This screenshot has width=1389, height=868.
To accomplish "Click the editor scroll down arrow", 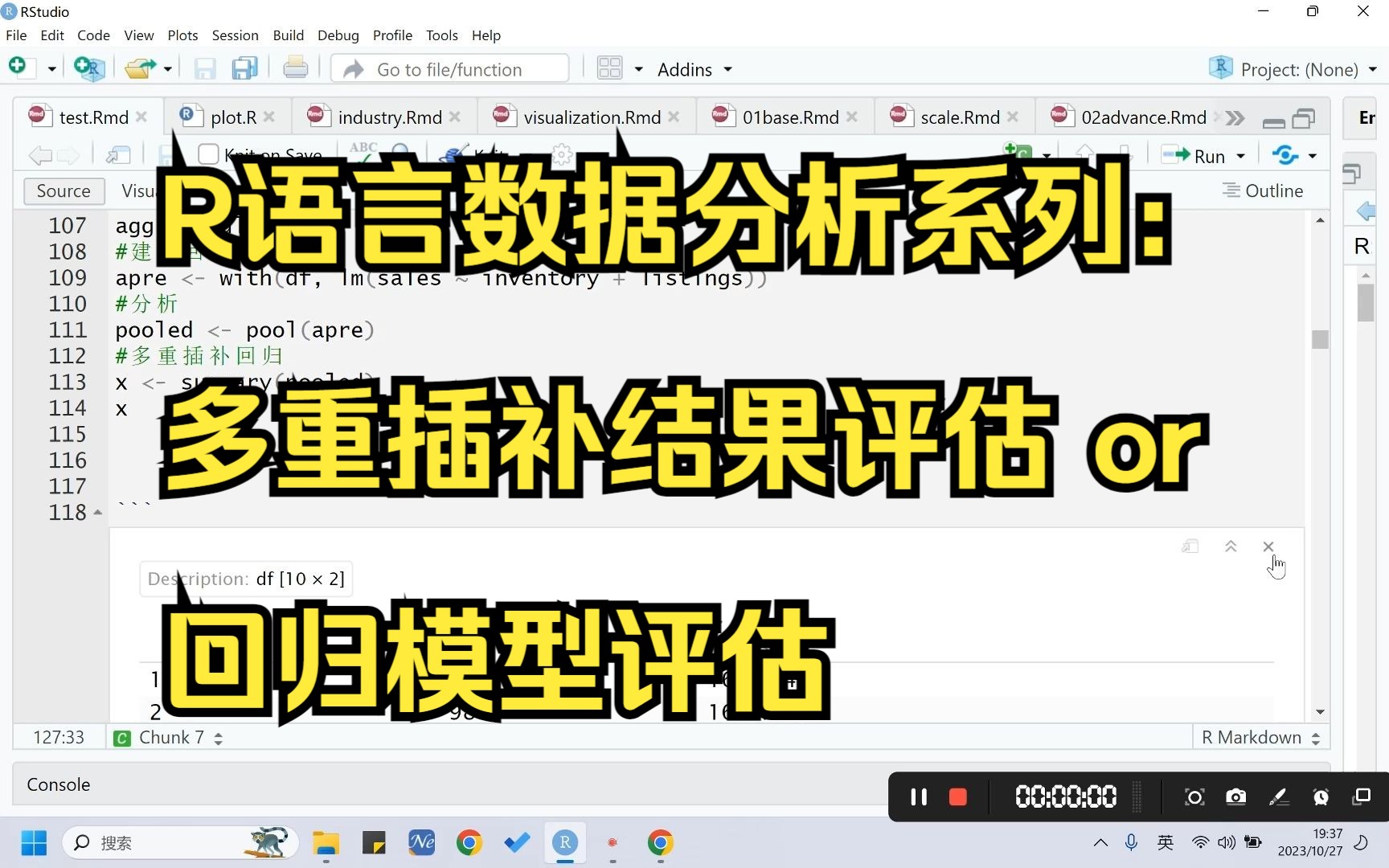I will [1320, 712].
